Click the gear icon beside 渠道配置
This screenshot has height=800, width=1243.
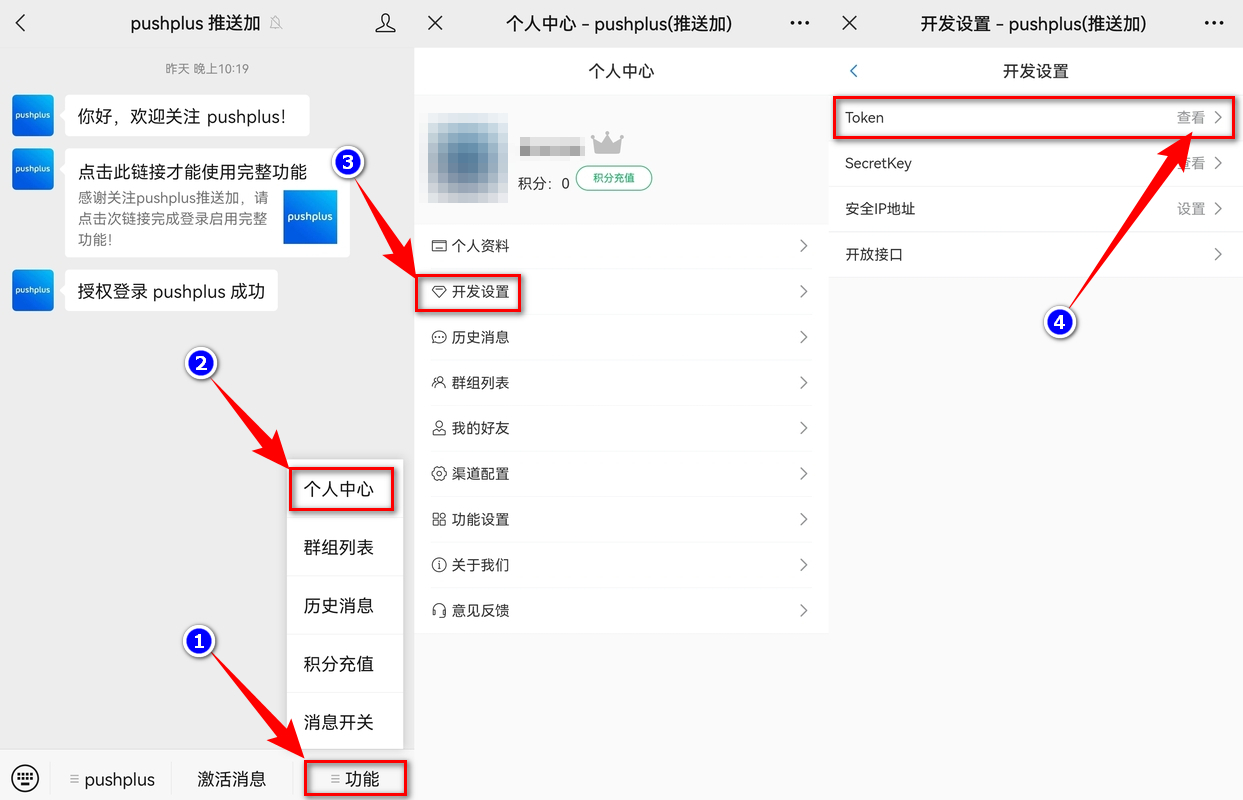pyautogui.click(x=440, y=473)
